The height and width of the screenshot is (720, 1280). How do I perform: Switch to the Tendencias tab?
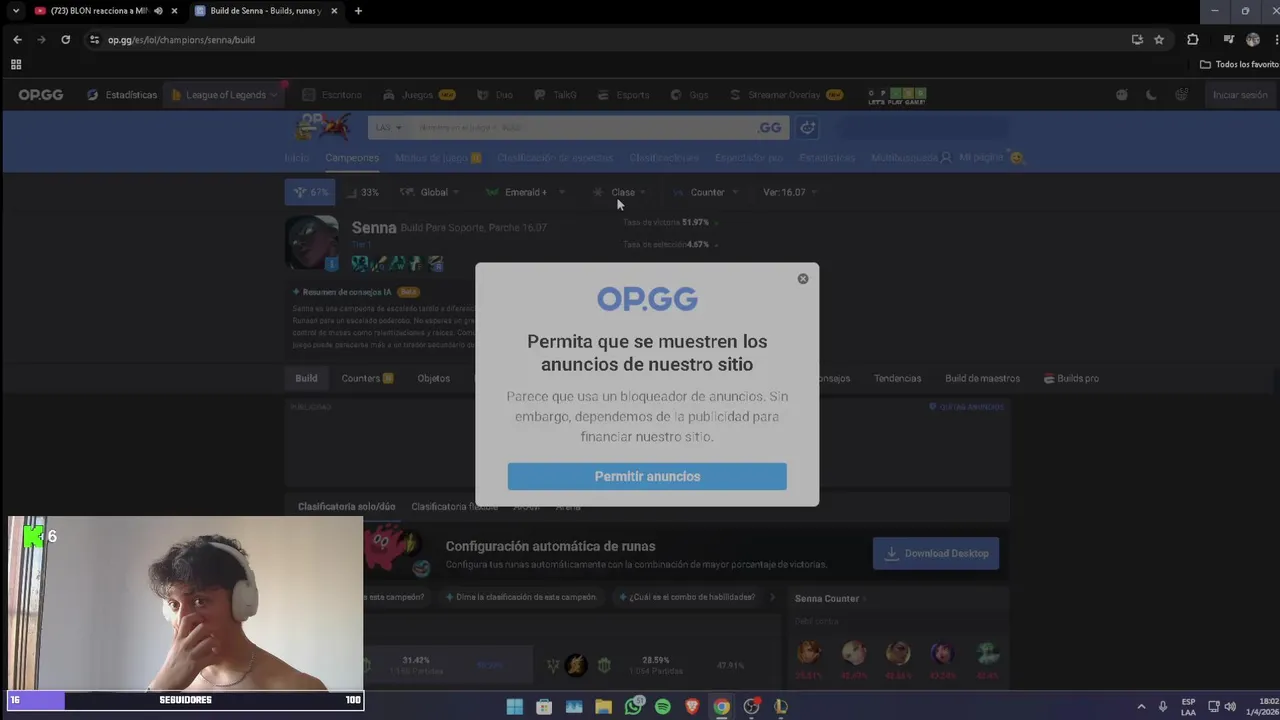click(x=898, y=378)
